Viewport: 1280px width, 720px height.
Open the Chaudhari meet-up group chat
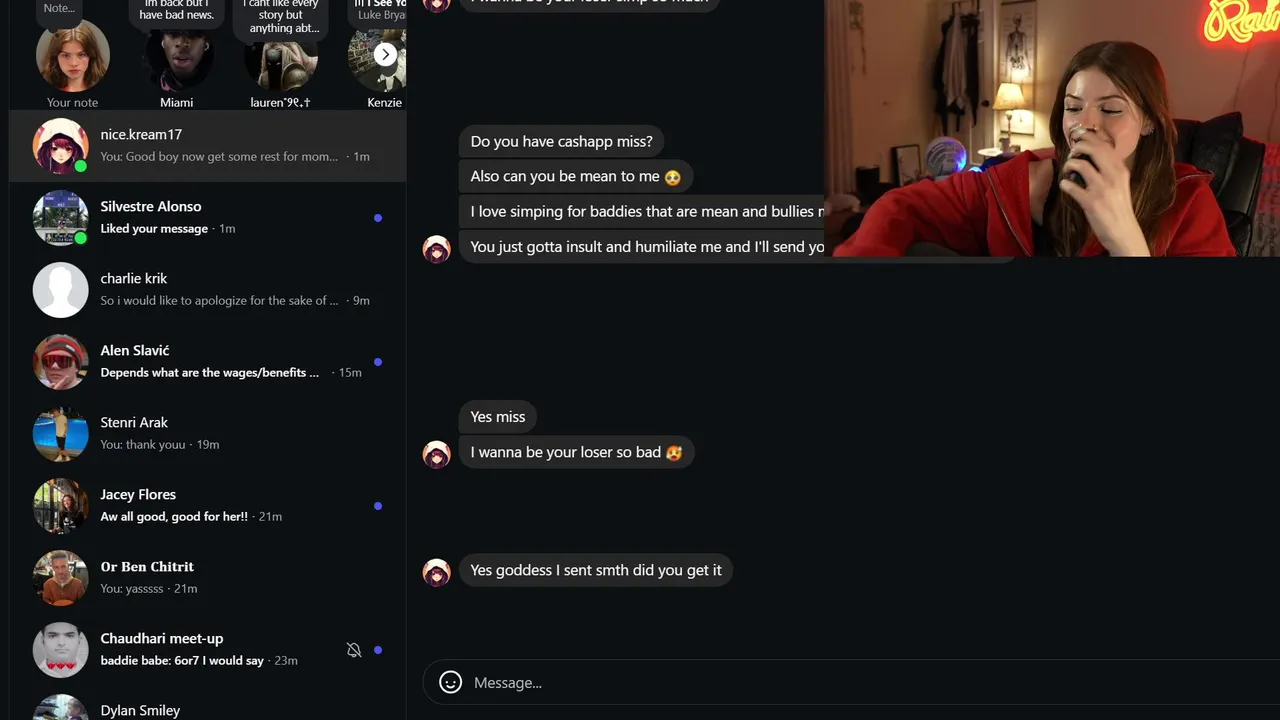pyautogui.click(x=208, y=650)
